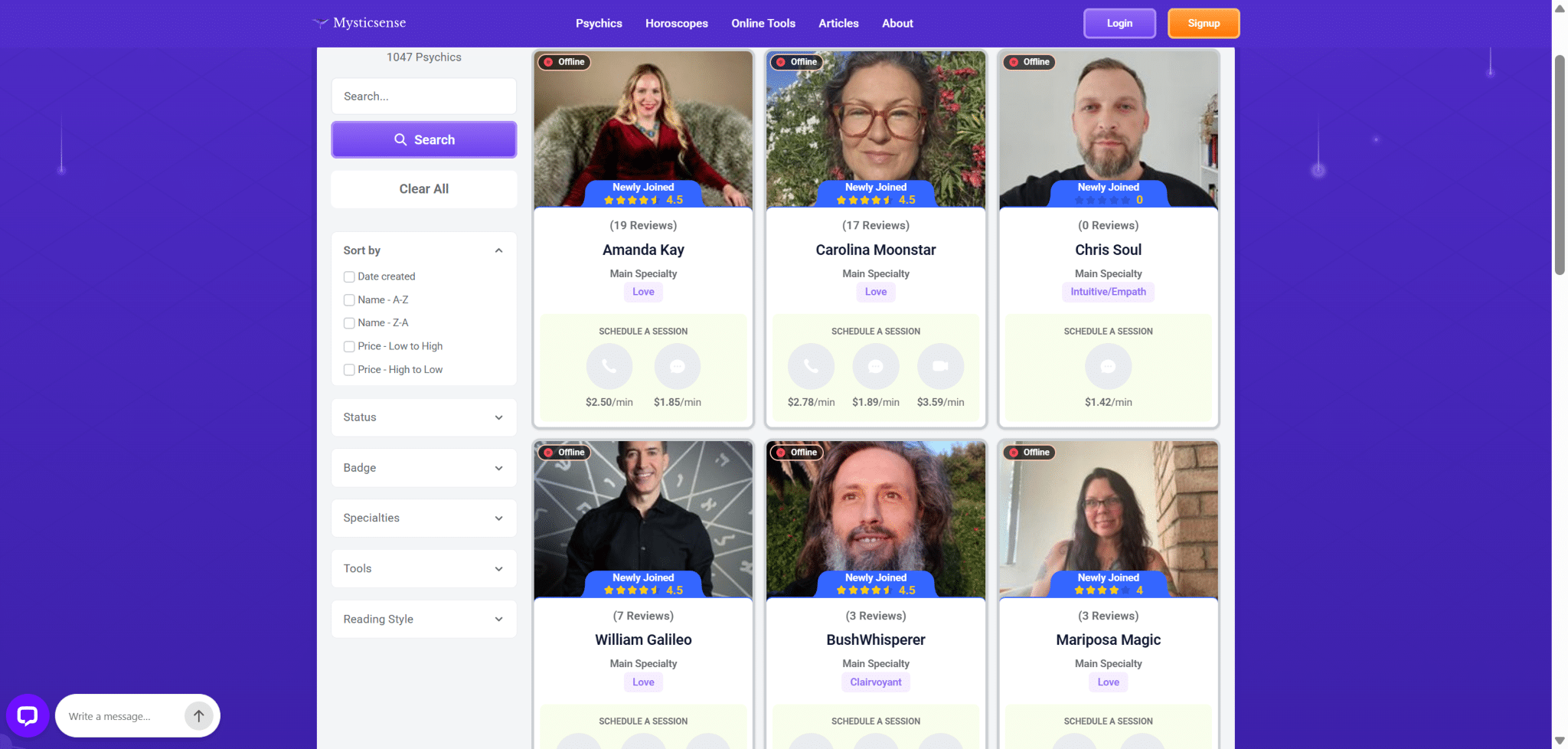Click Amanda Kay's phone call icon
This screenshot has width=1568, height=749.
click(609, 367)
